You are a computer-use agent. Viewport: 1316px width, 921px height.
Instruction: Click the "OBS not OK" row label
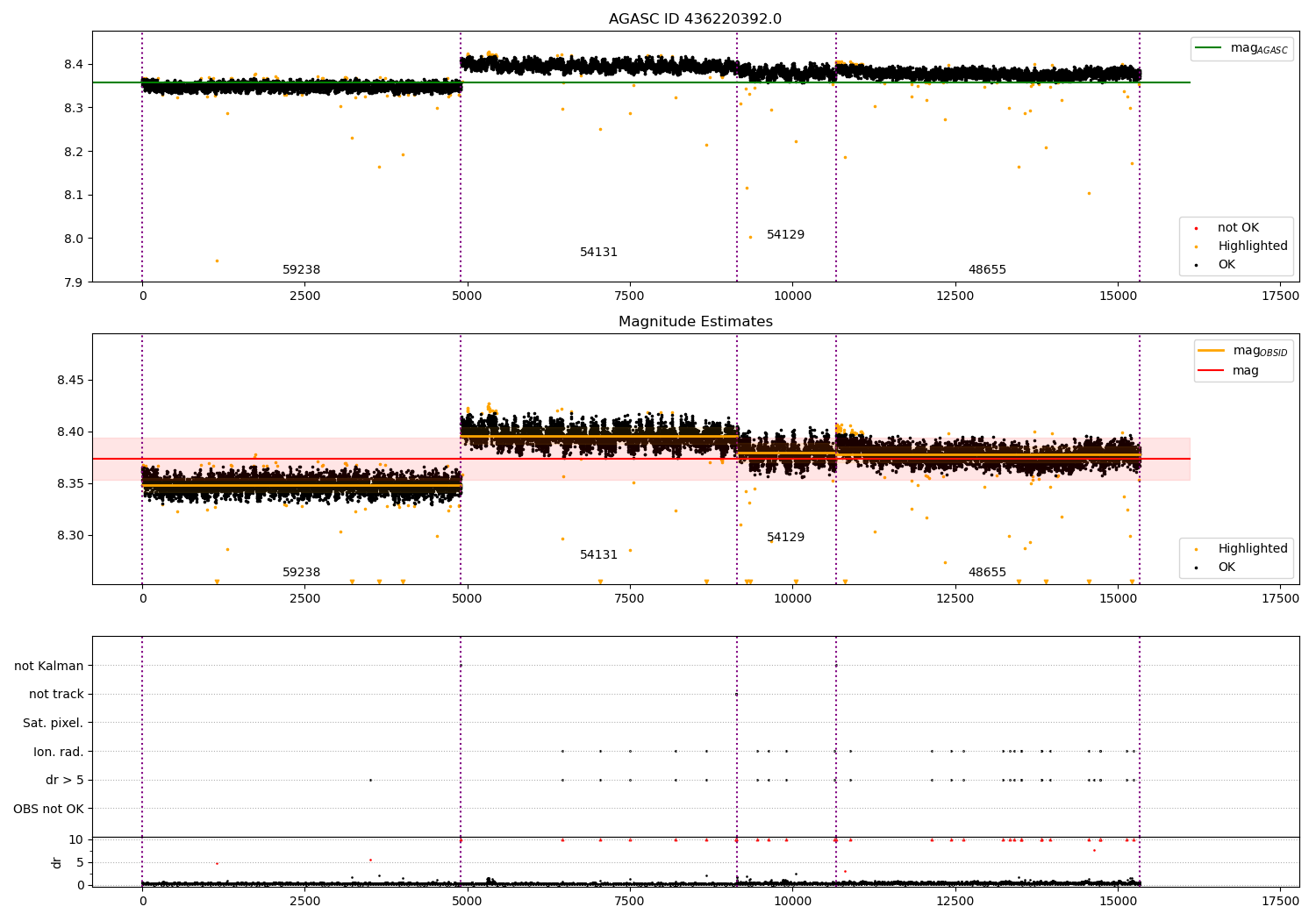49,810
